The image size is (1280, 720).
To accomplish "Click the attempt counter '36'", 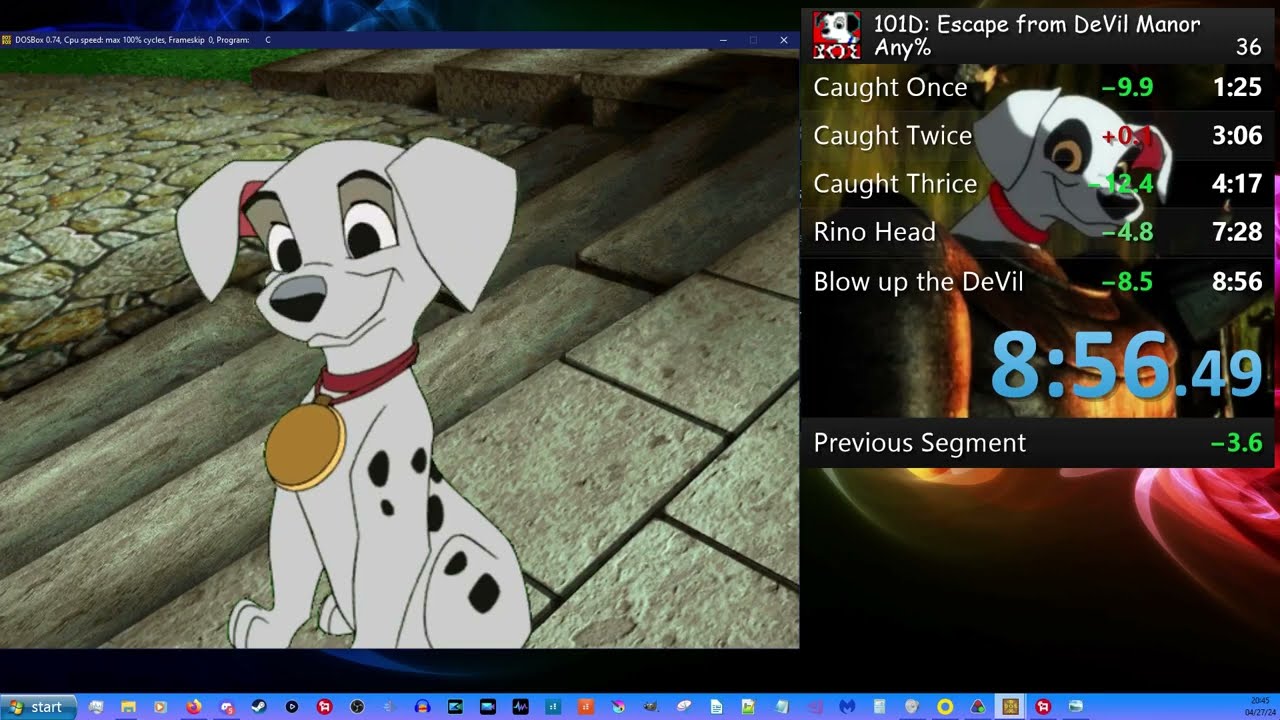I will point(1248,47).
